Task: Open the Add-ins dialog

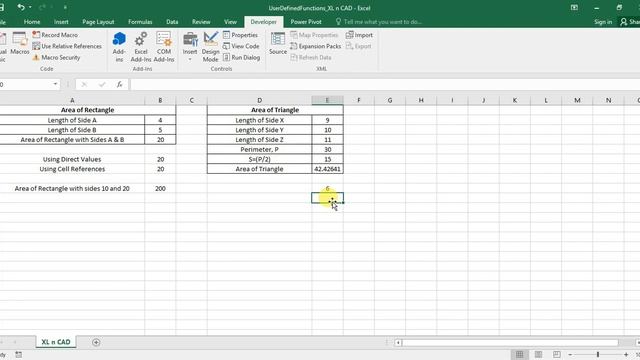Action: (x=119, y=47)
